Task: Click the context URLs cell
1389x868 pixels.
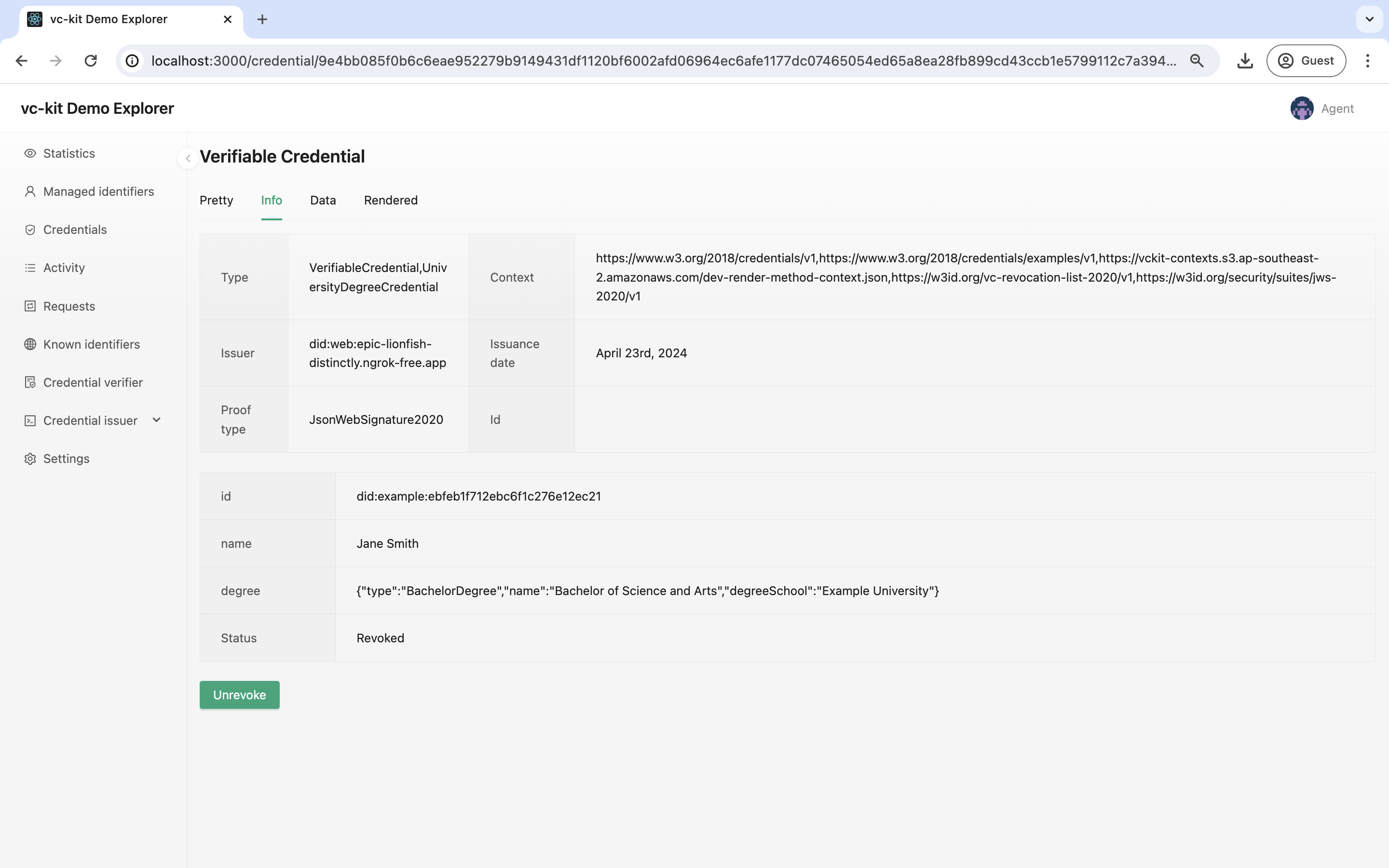Action: pos(975,277)
